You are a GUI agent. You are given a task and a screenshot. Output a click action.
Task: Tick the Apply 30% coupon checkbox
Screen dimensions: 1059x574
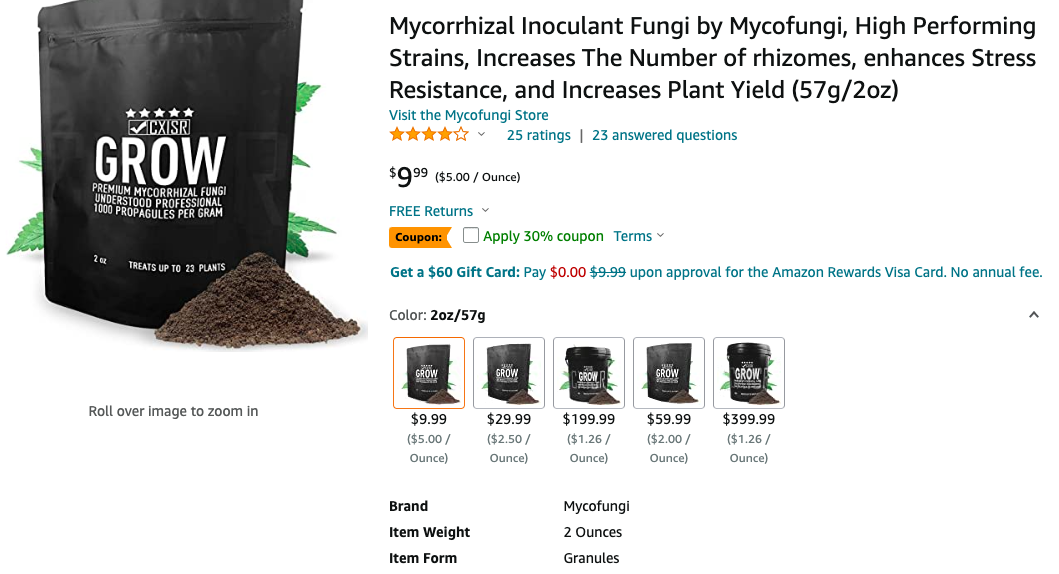[x=471, y=236]
